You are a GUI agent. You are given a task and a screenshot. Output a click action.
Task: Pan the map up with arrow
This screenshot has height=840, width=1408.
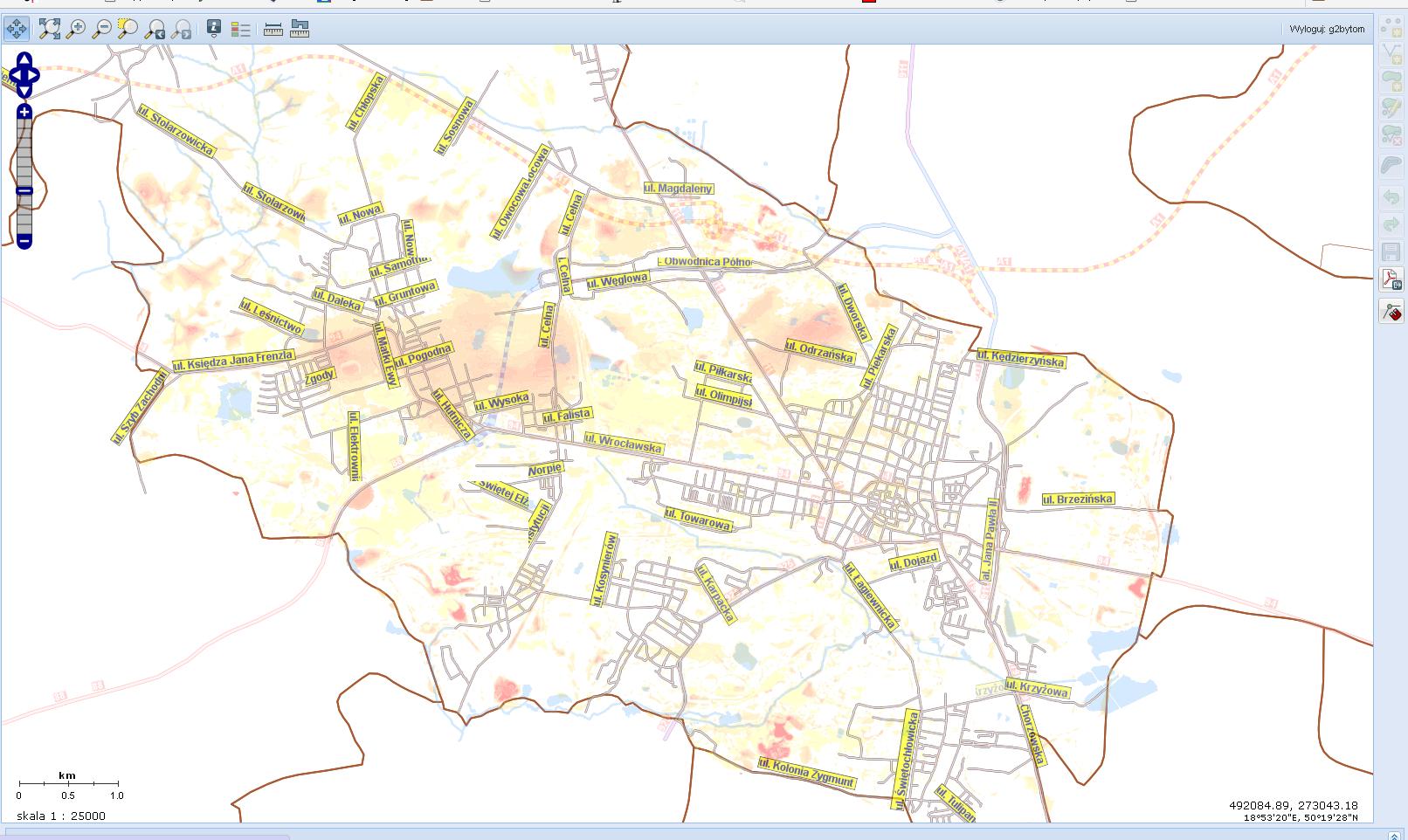pos(24,59)
